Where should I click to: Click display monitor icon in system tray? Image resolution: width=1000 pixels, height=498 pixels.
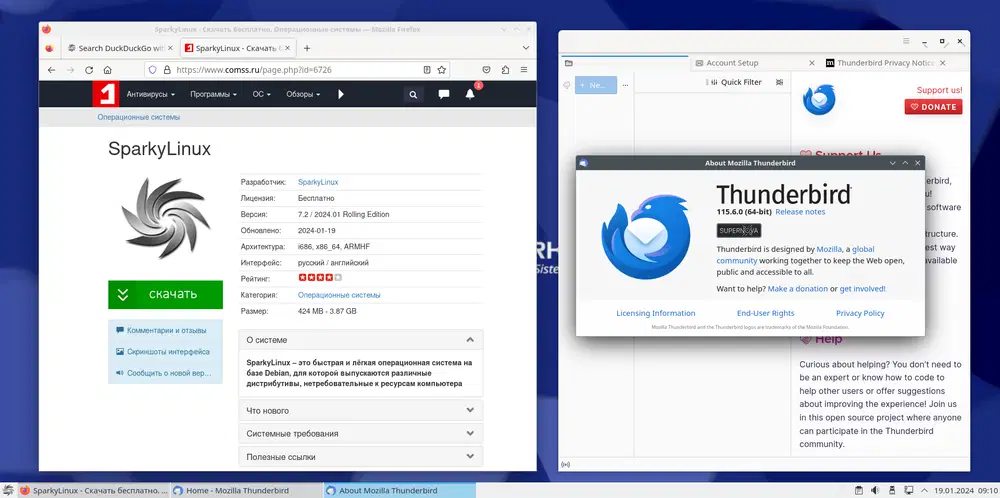click(908, 490)
